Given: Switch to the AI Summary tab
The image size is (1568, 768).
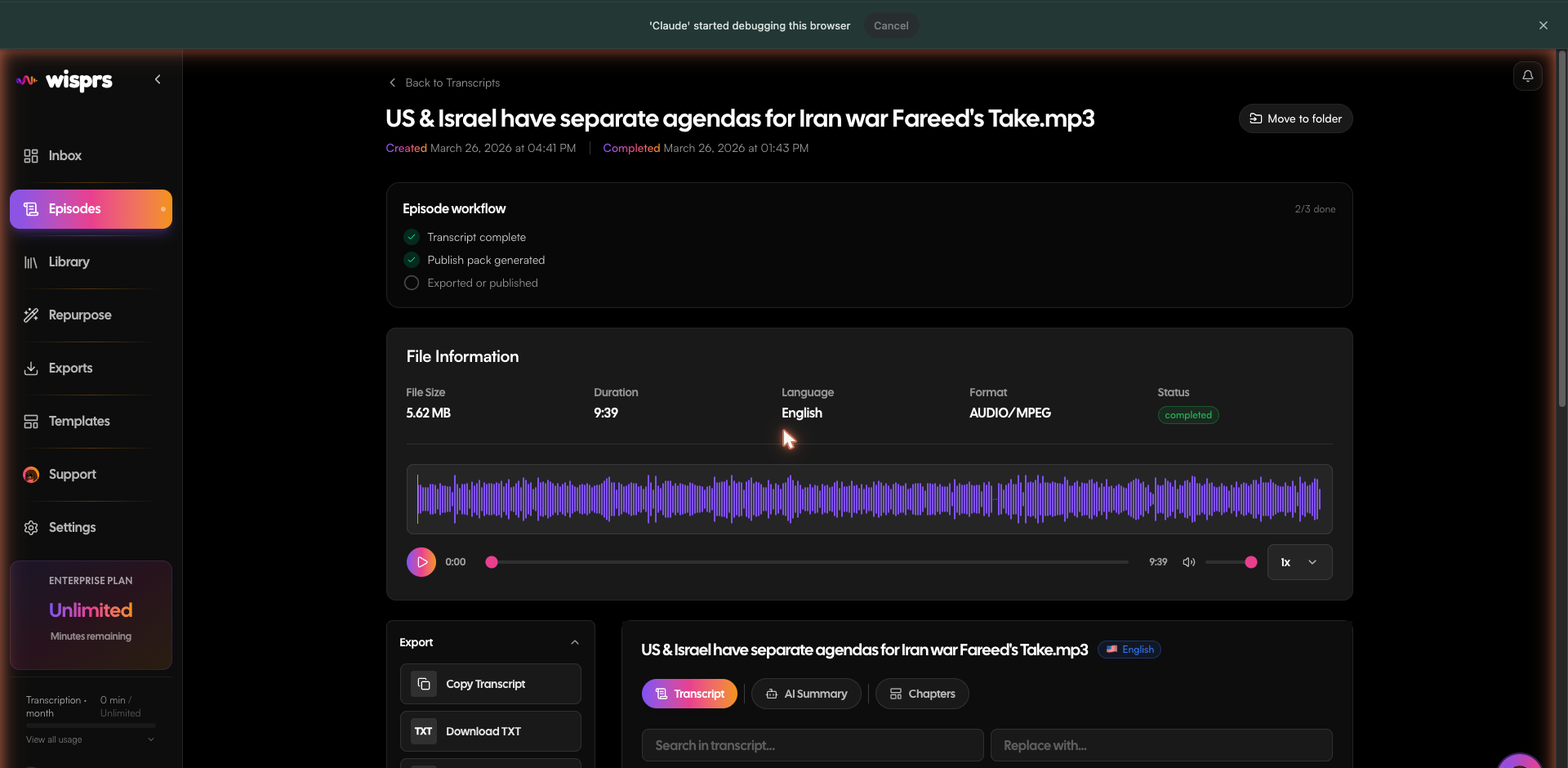Looking at the screenshot, I should pos(806,694).
